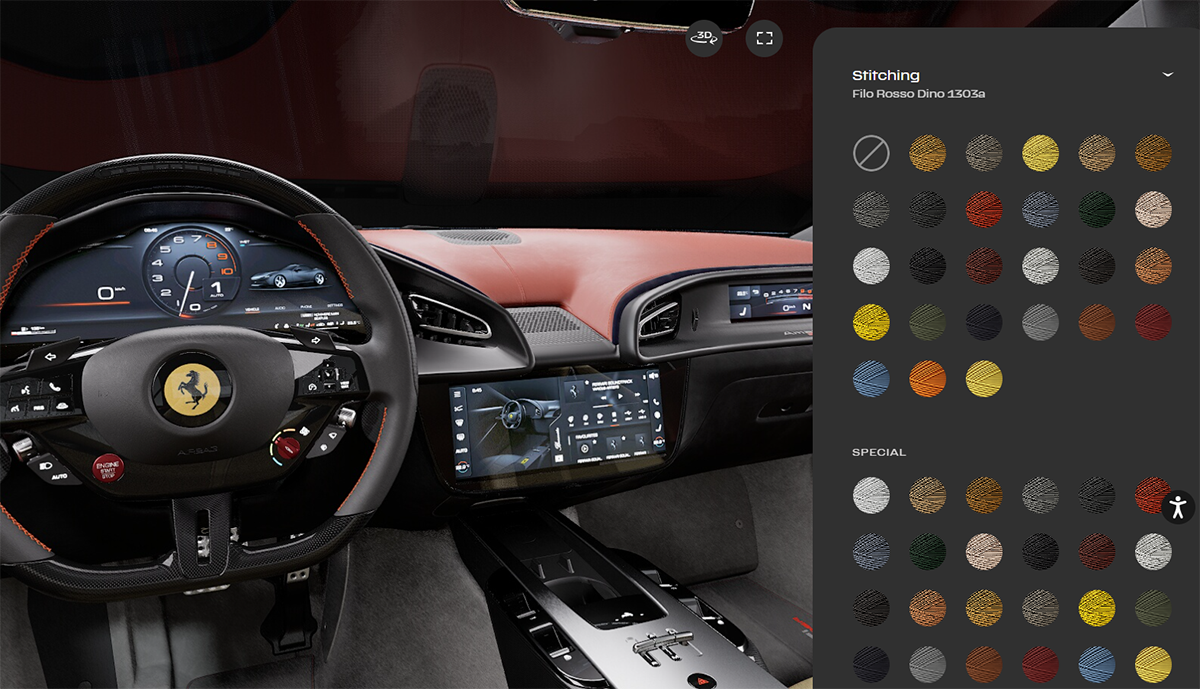The image size is (1200, 689).
Task: Enter fullscreen view of the interior
Action: coord(764,38)
